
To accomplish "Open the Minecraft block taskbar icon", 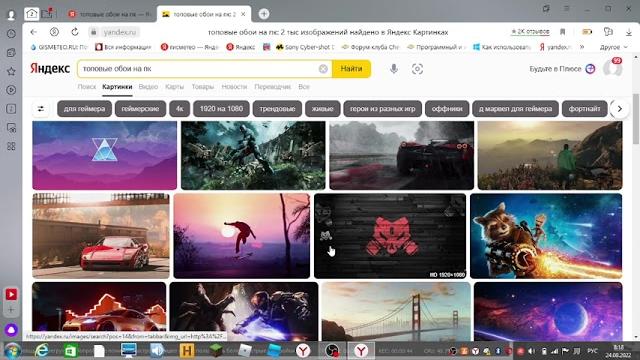I will (216, 351).
